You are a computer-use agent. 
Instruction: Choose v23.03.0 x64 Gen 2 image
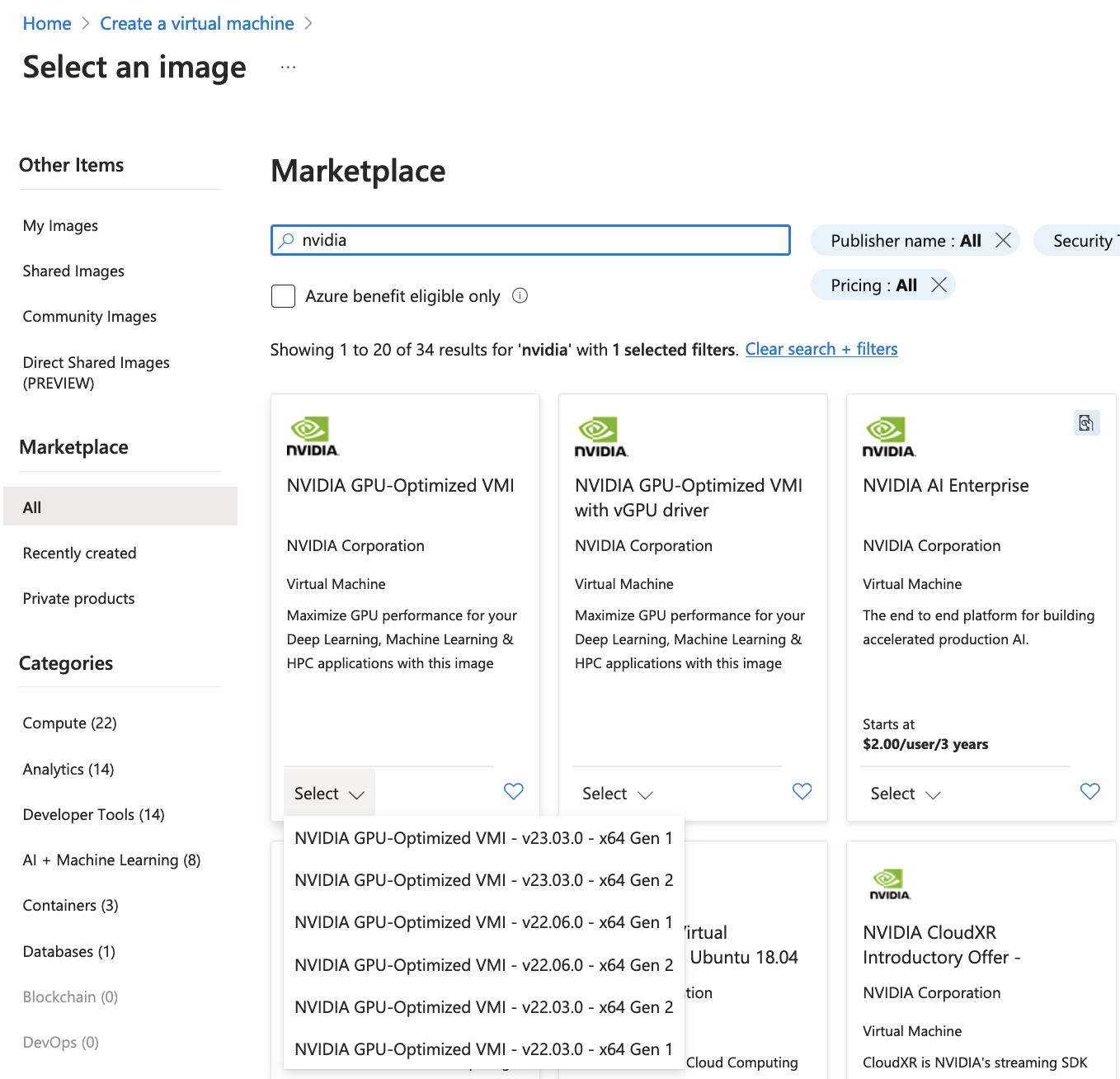click(483, 880)
